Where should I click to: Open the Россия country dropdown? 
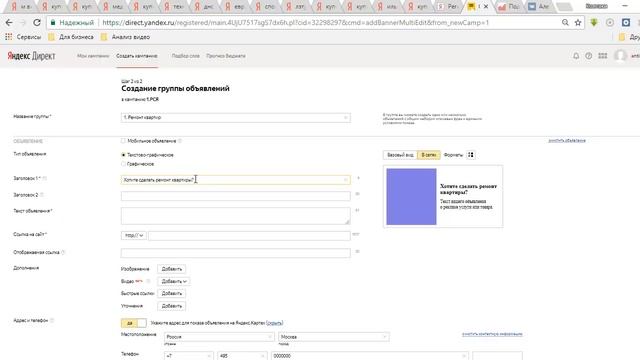219,337
